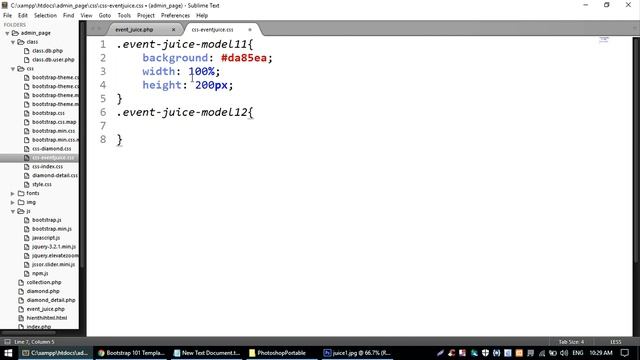Screen dimensions: 640x360
Task: Click the js folder icon
Action: pyautogui.click(x=21, y=211)
